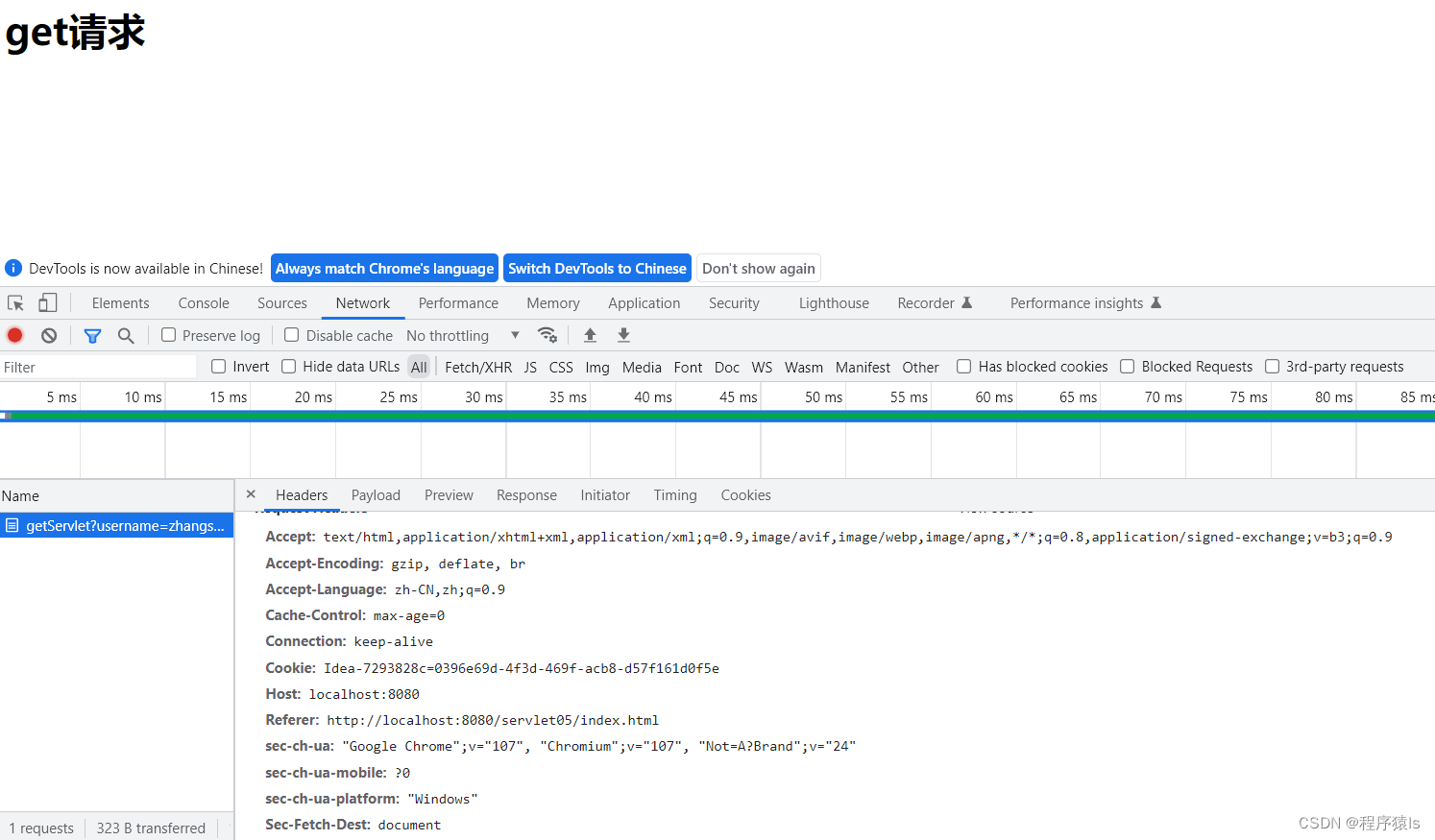This screenshot has width=1435, height=840.
Task: Click the Filter input field
Action: (96, 367)
